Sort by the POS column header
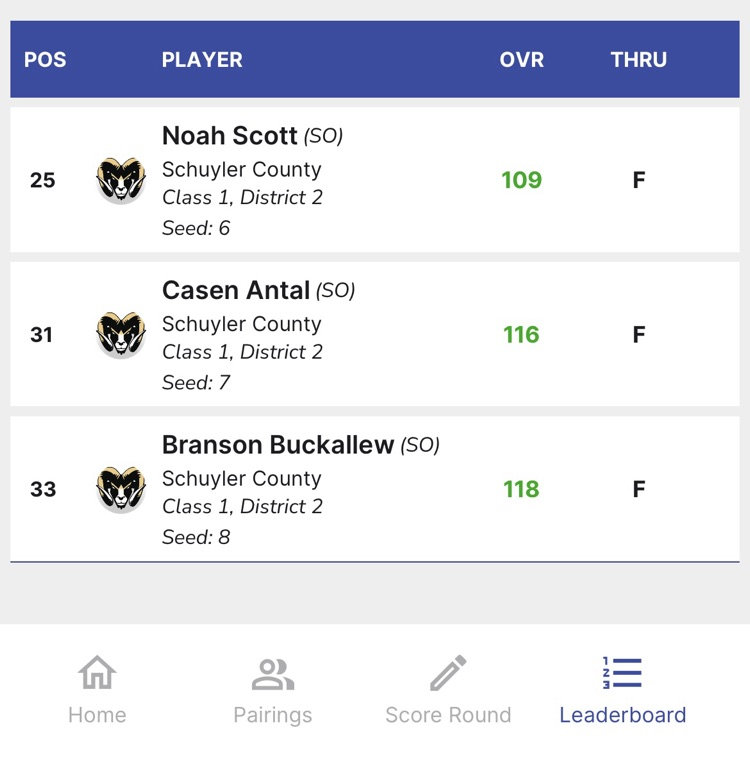Viewport: 750px width, 759px height. (45, 60)
